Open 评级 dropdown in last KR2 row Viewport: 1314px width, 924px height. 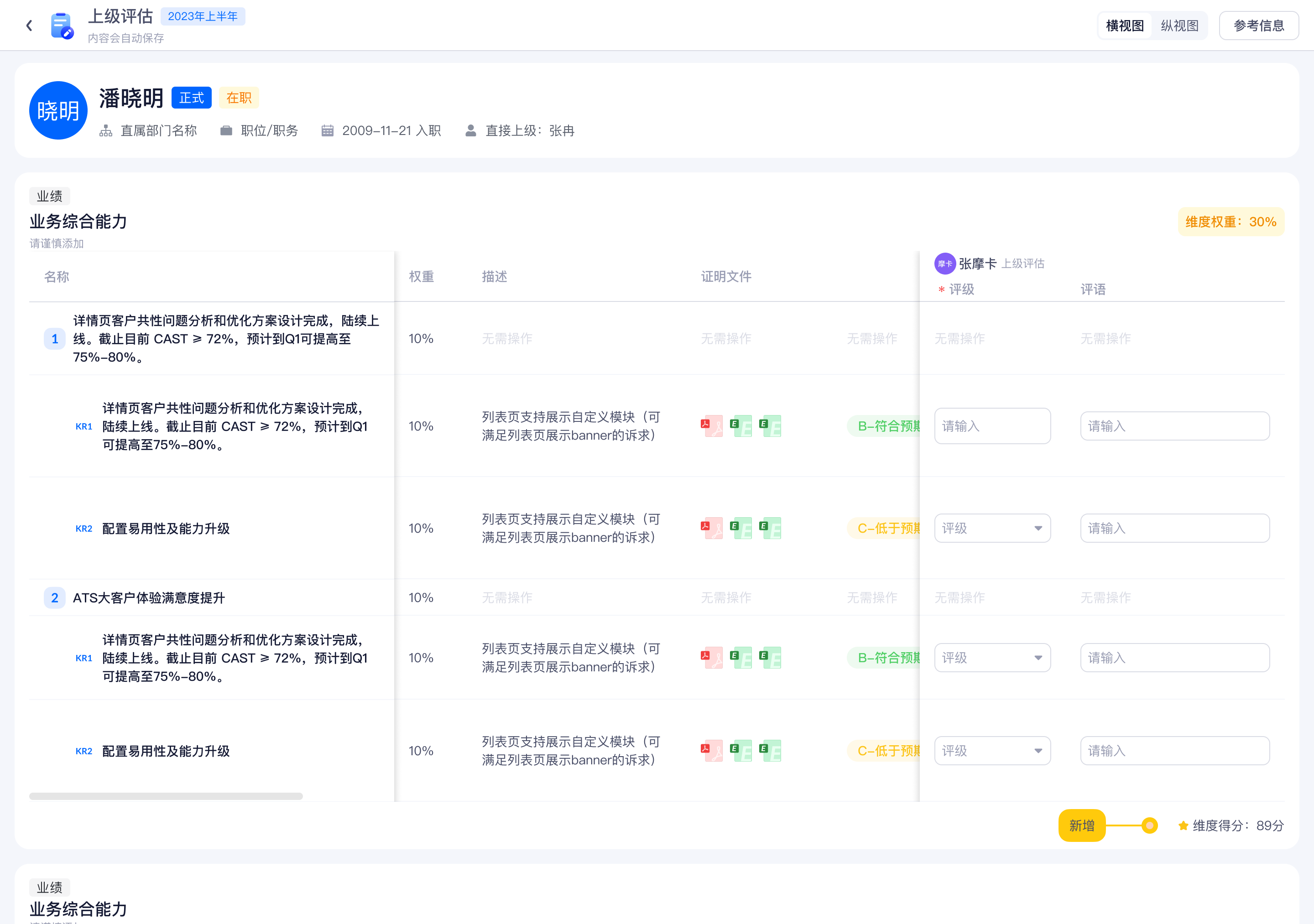click(992, 751)
